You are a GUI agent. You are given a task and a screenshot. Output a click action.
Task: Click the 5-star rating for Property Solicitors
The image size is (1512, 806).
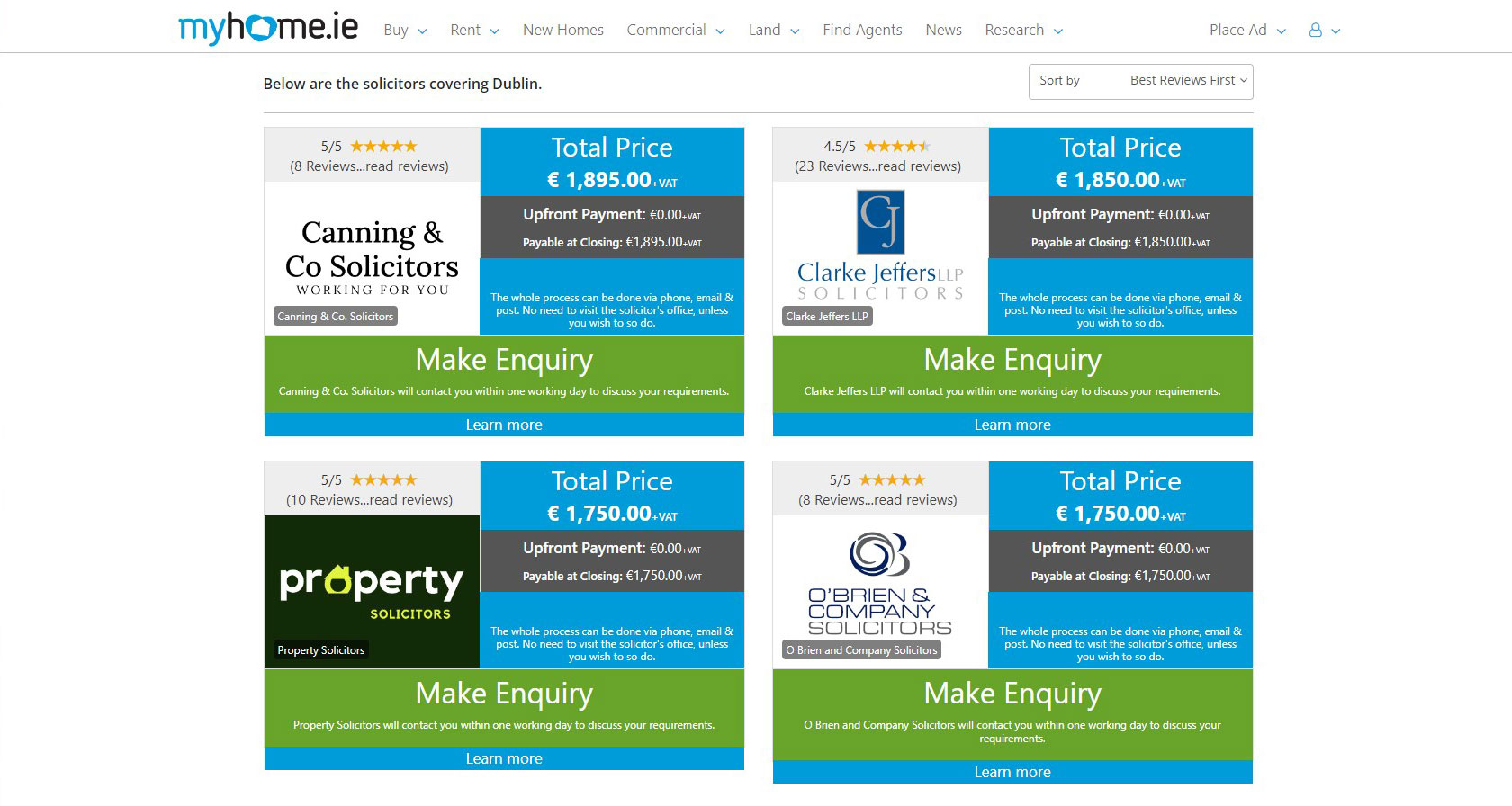[x=383, y=480]
